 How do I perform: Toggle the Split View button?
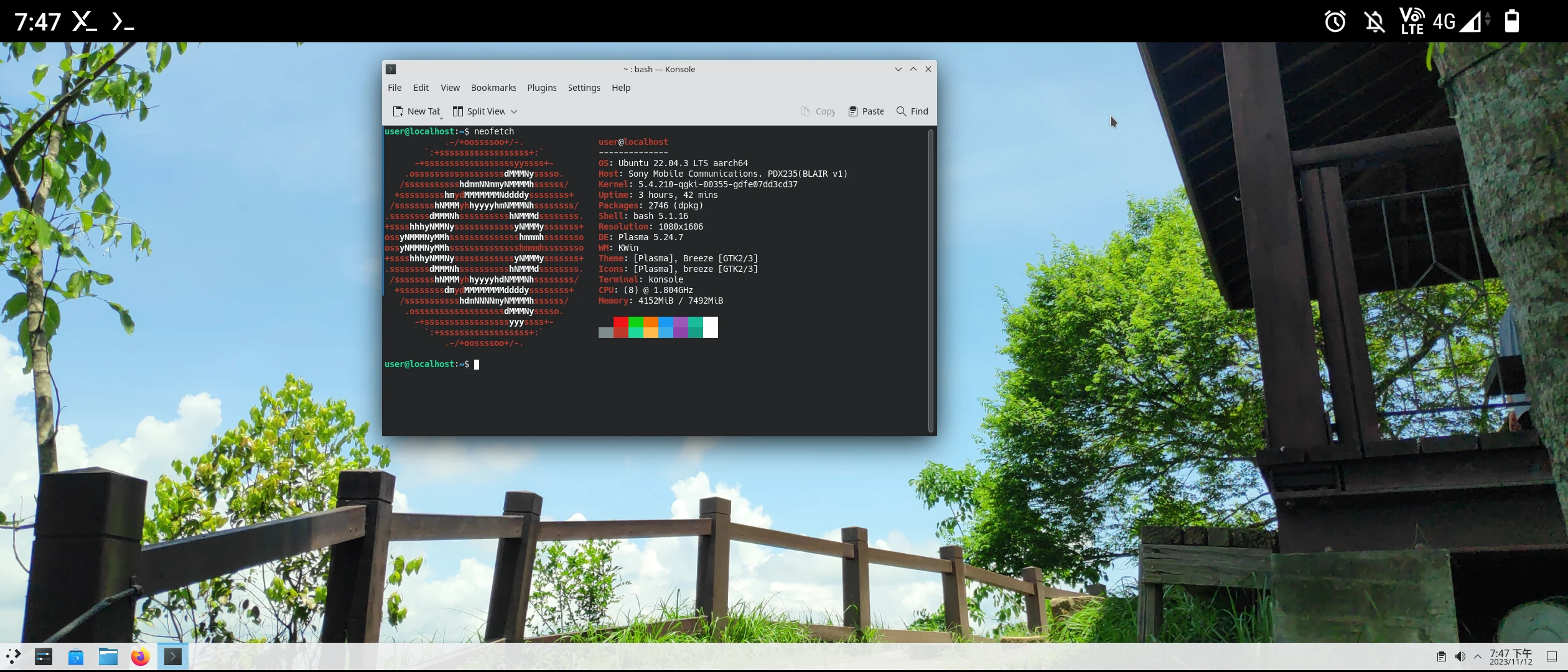tap(478, 111)
